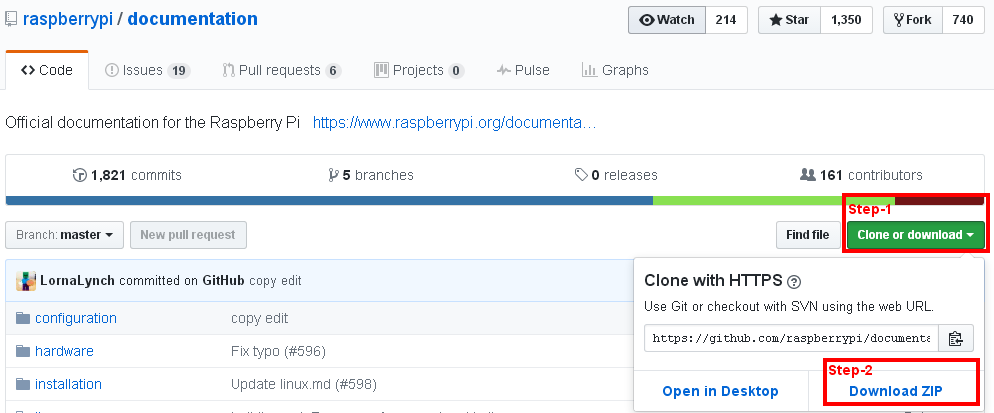Viewport: 994px width, 413px height.
Task: Open the configuration row copy edit commit
Action: click(259, 318)
